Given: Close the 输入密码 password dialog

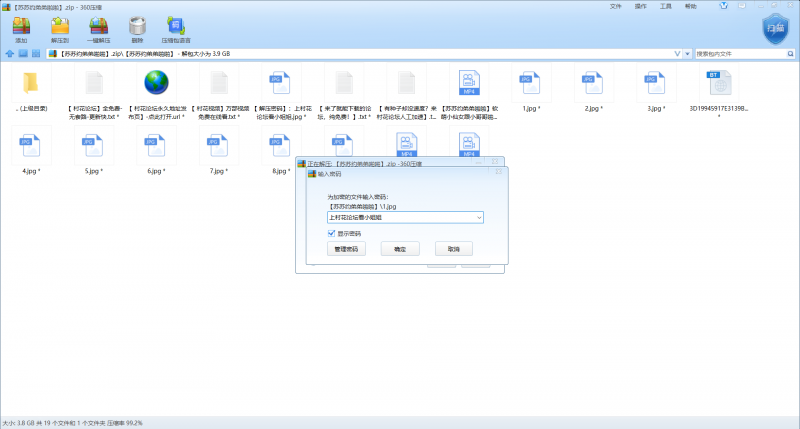Looking at the screenshot, I should pyautogui.click(x=500, y=173).
